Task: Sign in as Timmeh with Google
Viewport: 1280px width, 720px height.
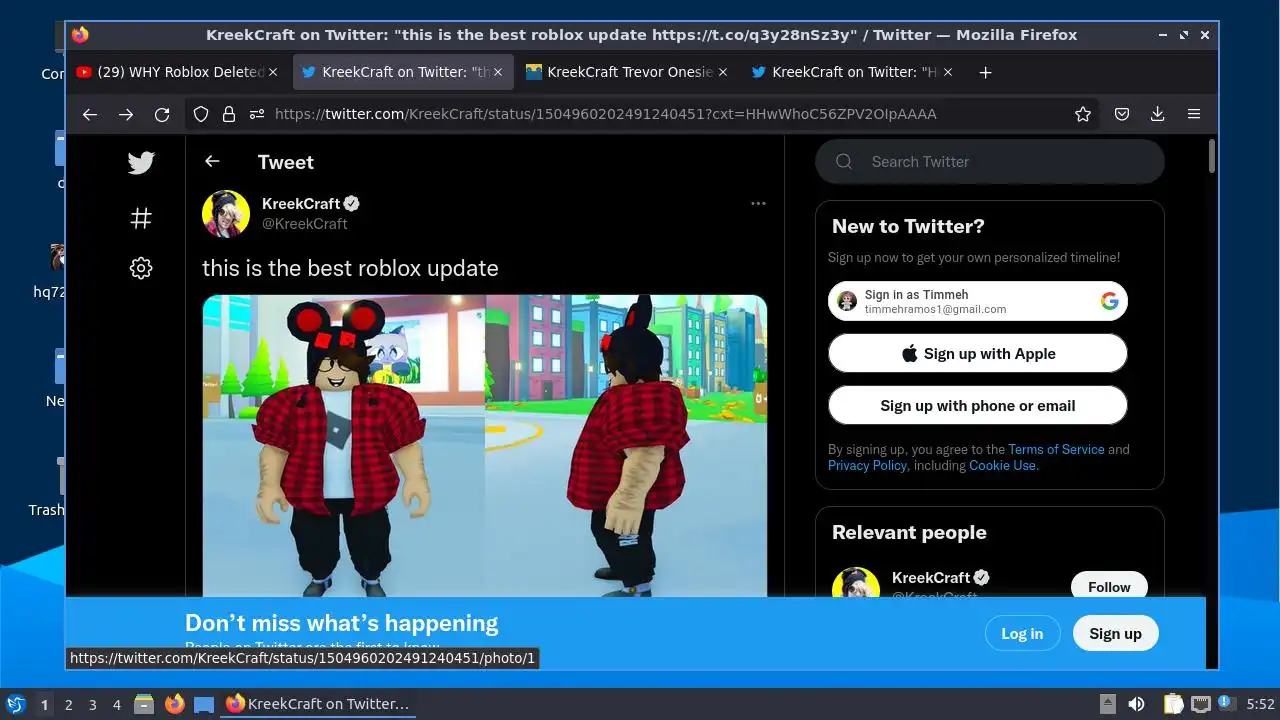Action: [978, 301]
